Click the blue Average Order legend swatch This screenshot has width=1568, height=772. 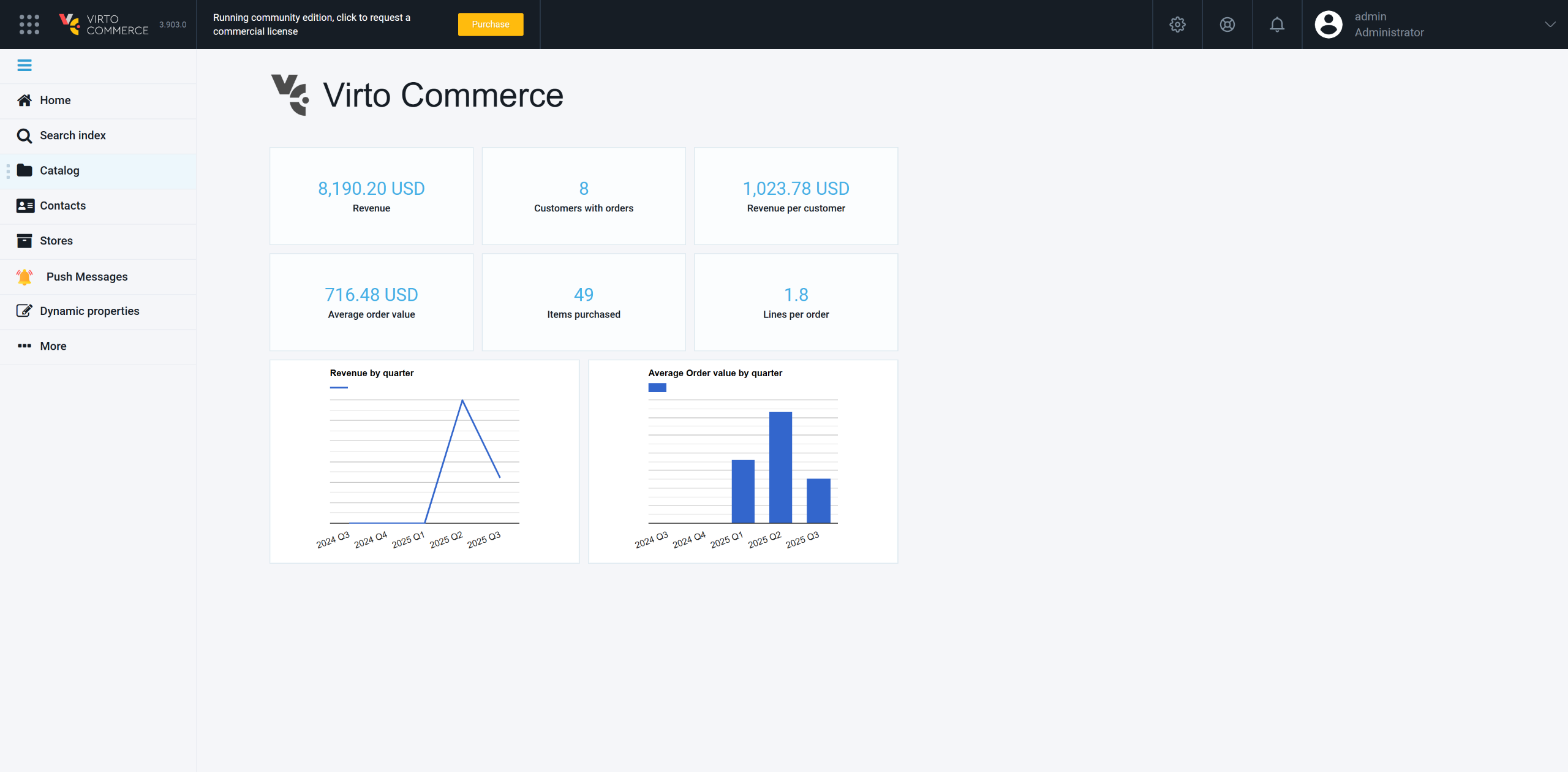pyautogui.click(x=657, y=387)
